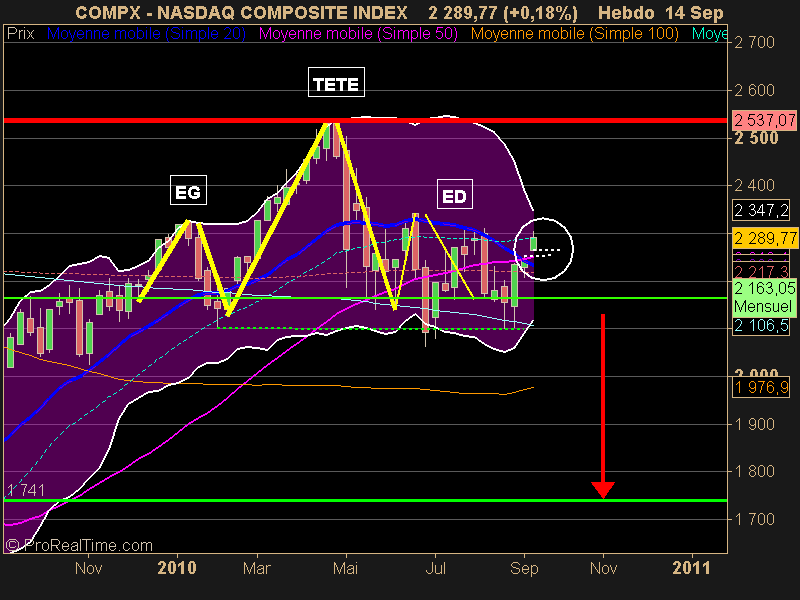This screenshot has width=800, height=600.
Task: Click the orange 1 976,9 price label
Action: 761,387
